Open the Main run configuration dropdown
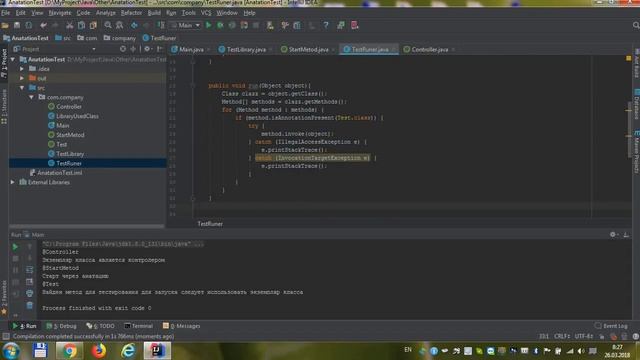The image size is (640, 360). (x=186, y=25)
